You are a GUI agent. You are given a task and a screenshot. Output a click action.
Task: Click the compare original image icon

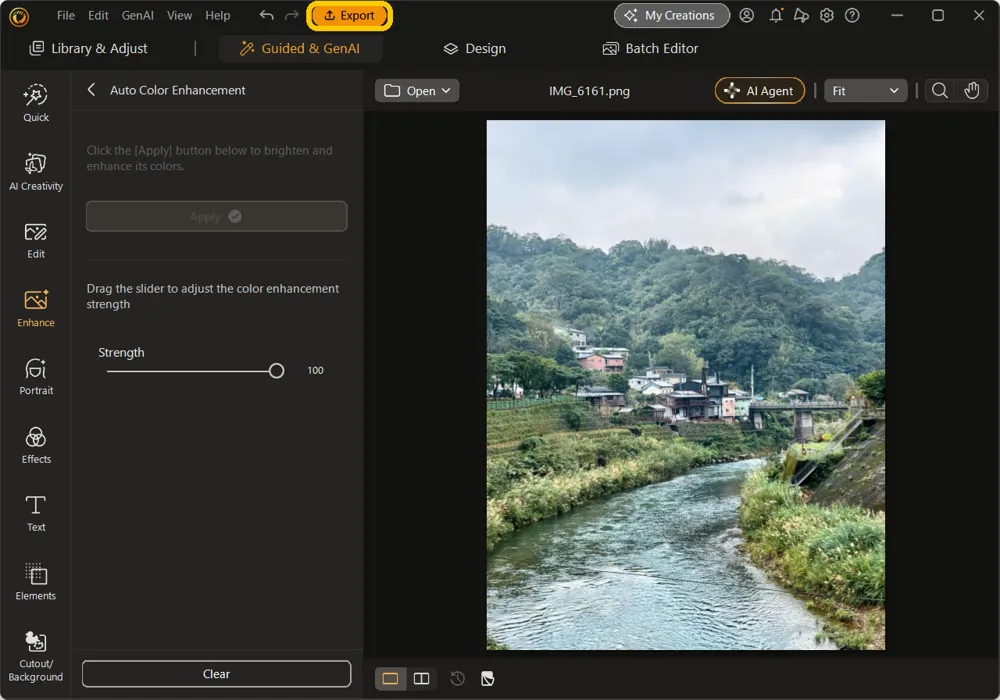488,678
